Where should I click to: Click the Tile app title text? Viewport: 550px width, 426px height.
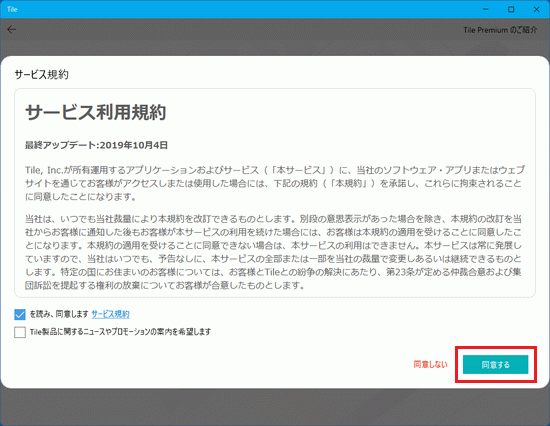point(12,9)
